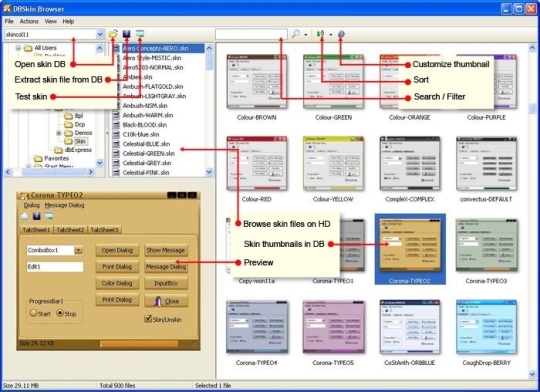Click the Sort icon in toolbar
540x392 pixels.
[x=320, y=34]
